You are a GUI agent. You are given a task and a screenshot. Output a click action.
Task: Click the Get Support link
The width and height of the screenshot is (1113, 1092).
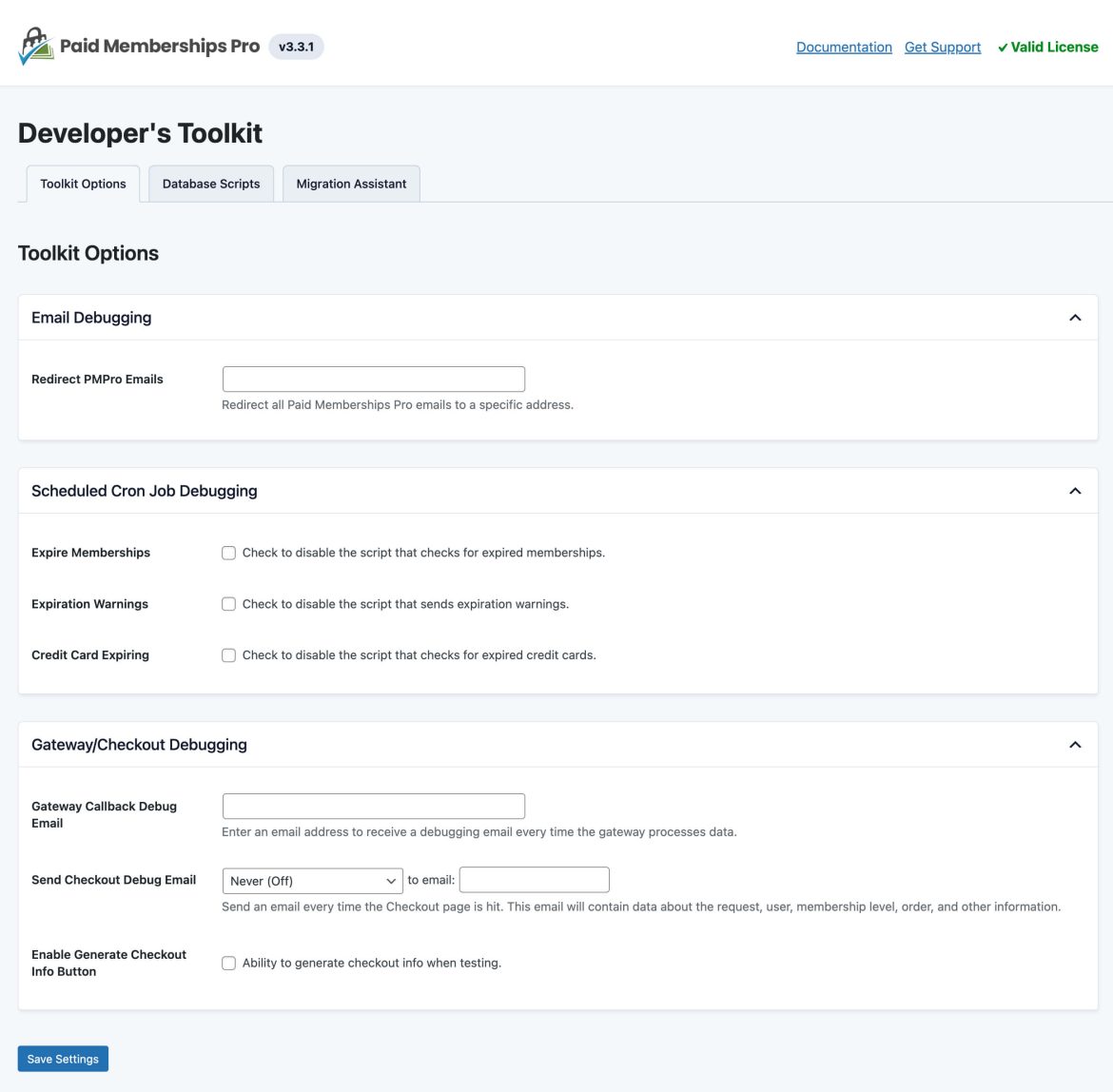[x=942, y=47]
